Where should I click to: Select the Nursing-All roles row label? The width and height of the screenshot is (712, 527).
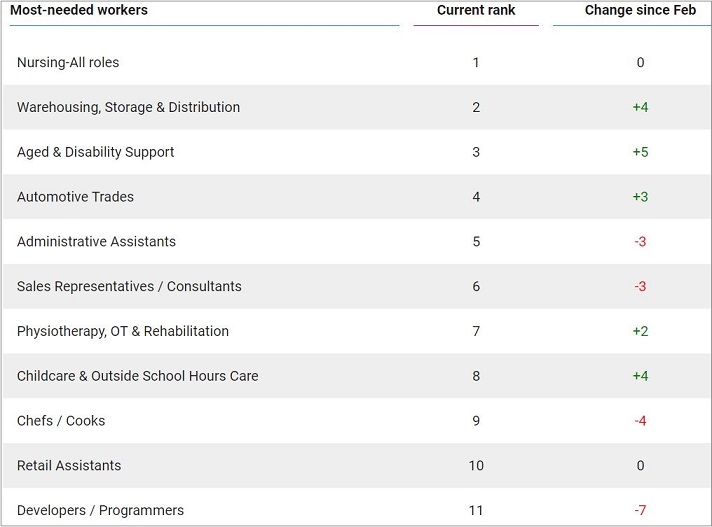[68, 62]
